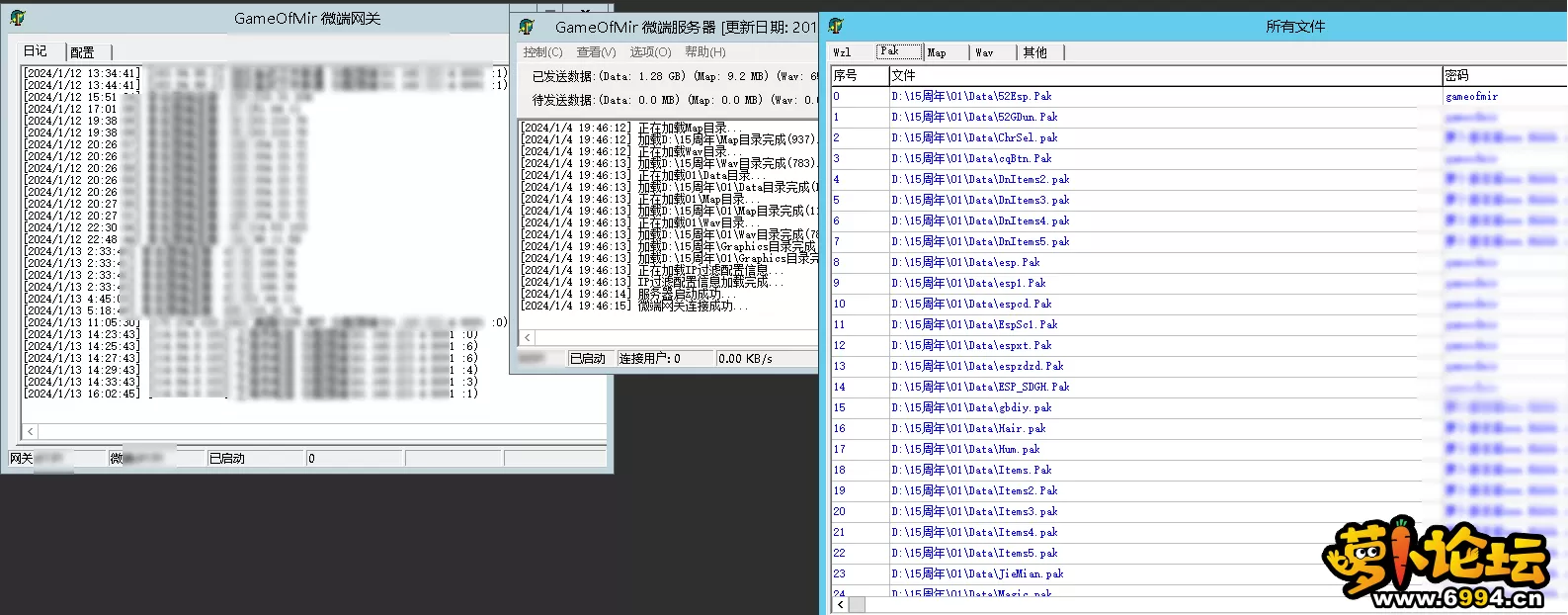
Task: Click the 文件 column header
Action: tap(1166, 75)
